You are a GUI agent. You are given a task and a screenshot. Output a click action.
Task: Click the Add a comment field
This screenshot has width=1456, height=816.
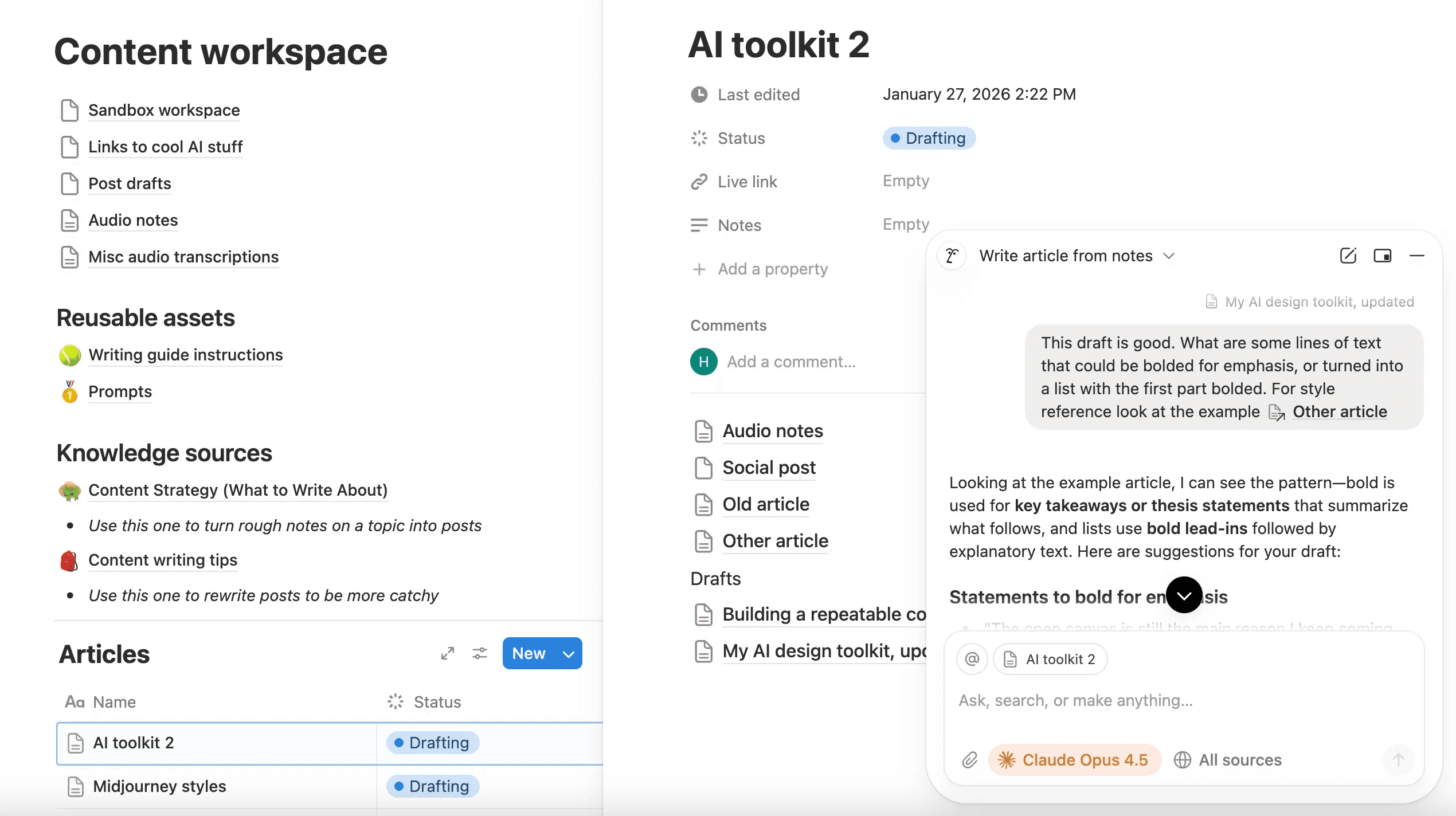[791, 362]
